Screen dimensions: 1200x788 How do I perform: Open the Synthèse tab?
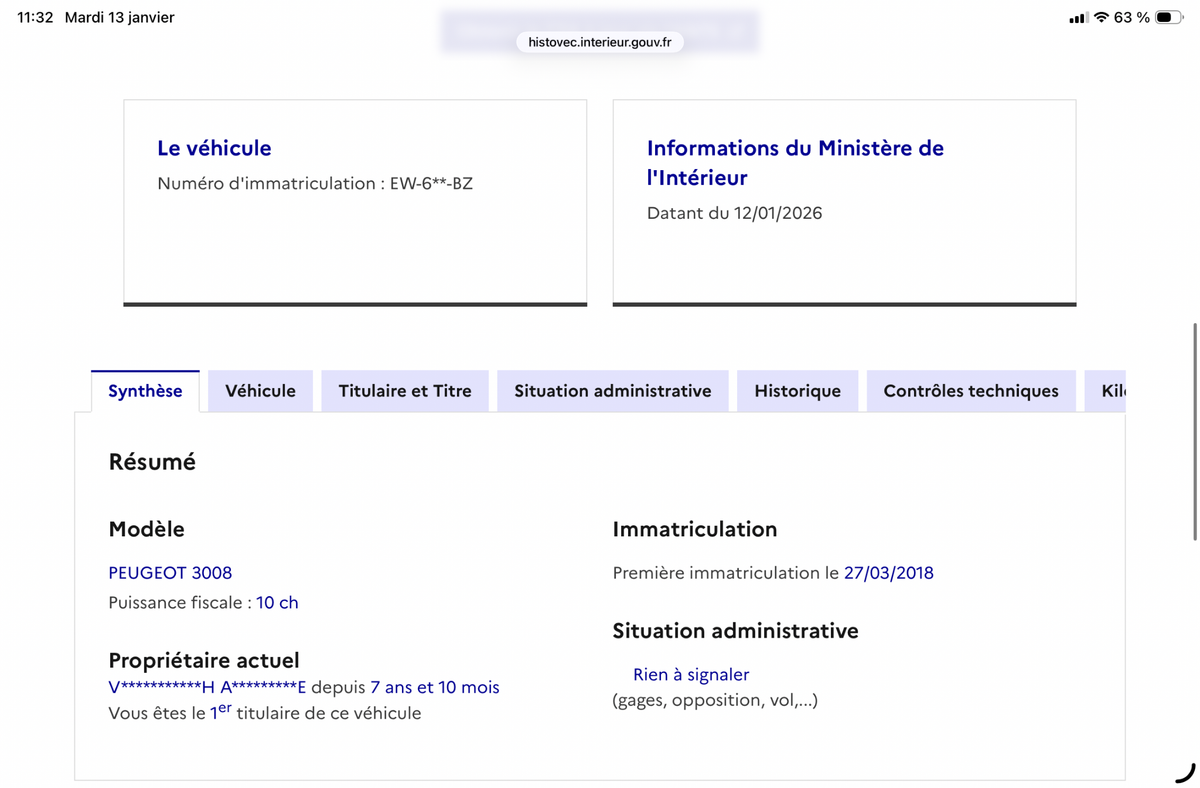(x=145, y=391)
